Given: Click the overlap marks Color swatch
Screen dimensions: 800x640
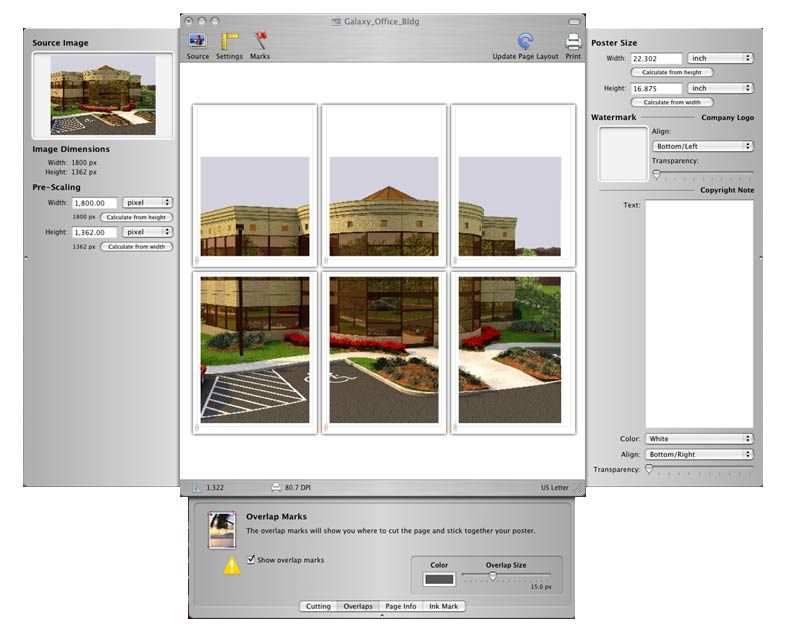Looking at the screenshot, I should click(439, 579).
